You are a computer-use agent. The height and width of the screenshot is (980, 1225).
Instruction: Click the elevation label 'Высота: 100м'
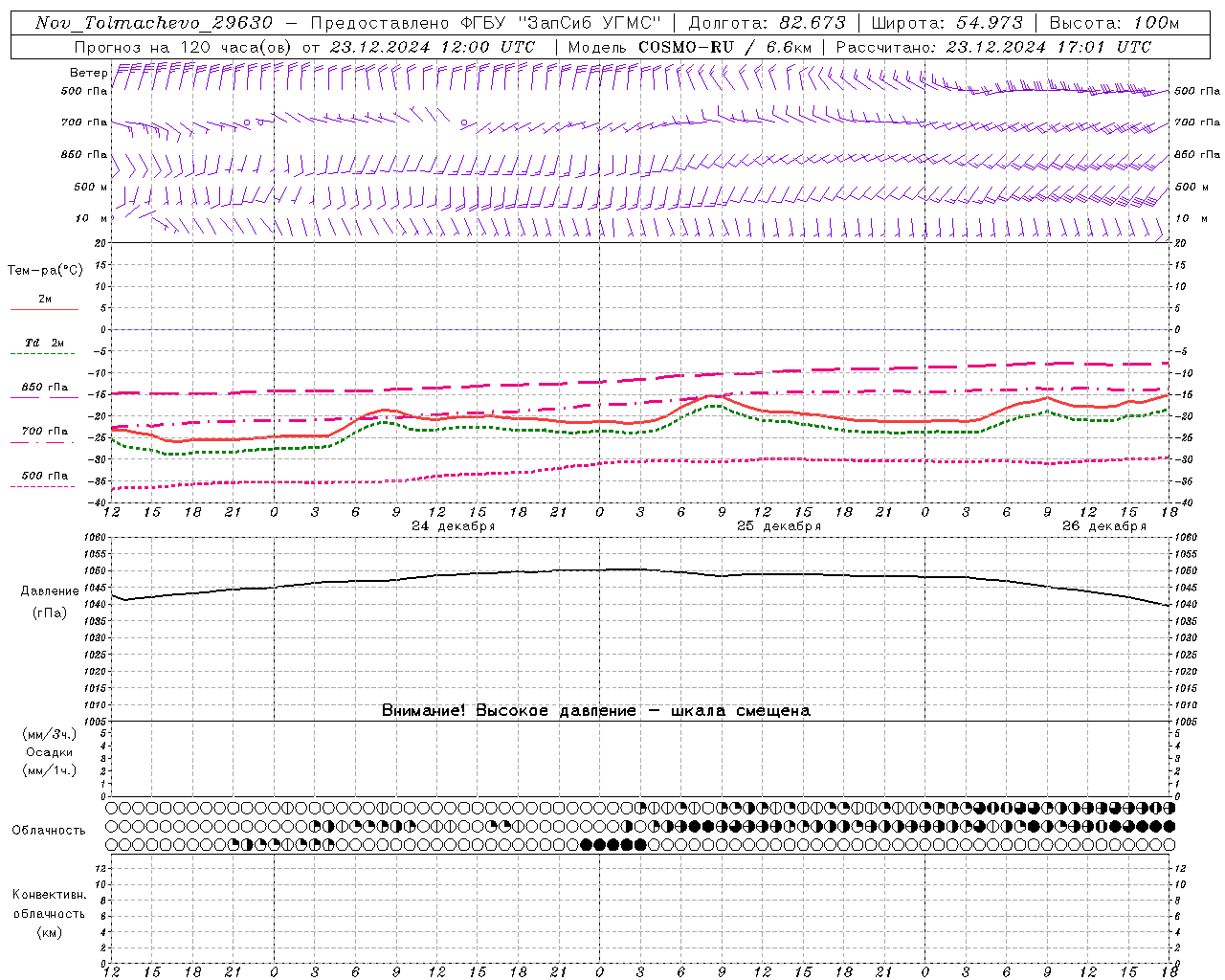[1114, 23]
